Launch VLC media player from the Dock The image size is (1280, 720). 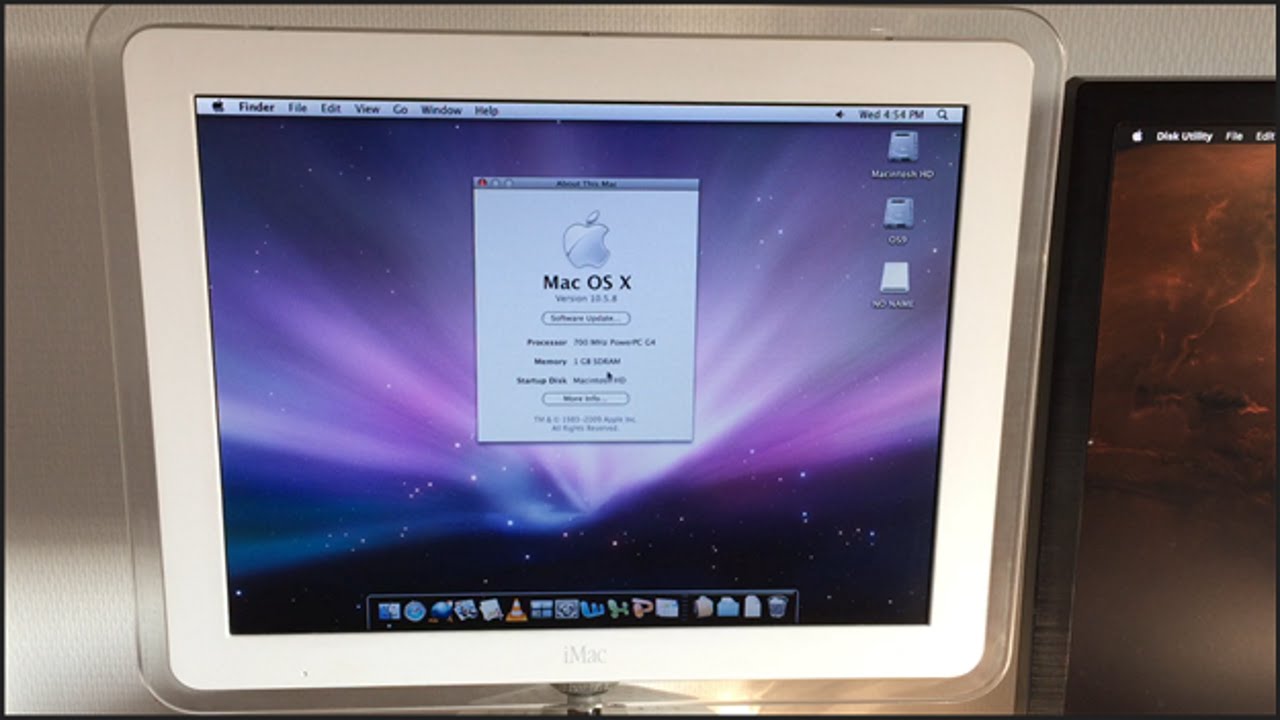514,608
